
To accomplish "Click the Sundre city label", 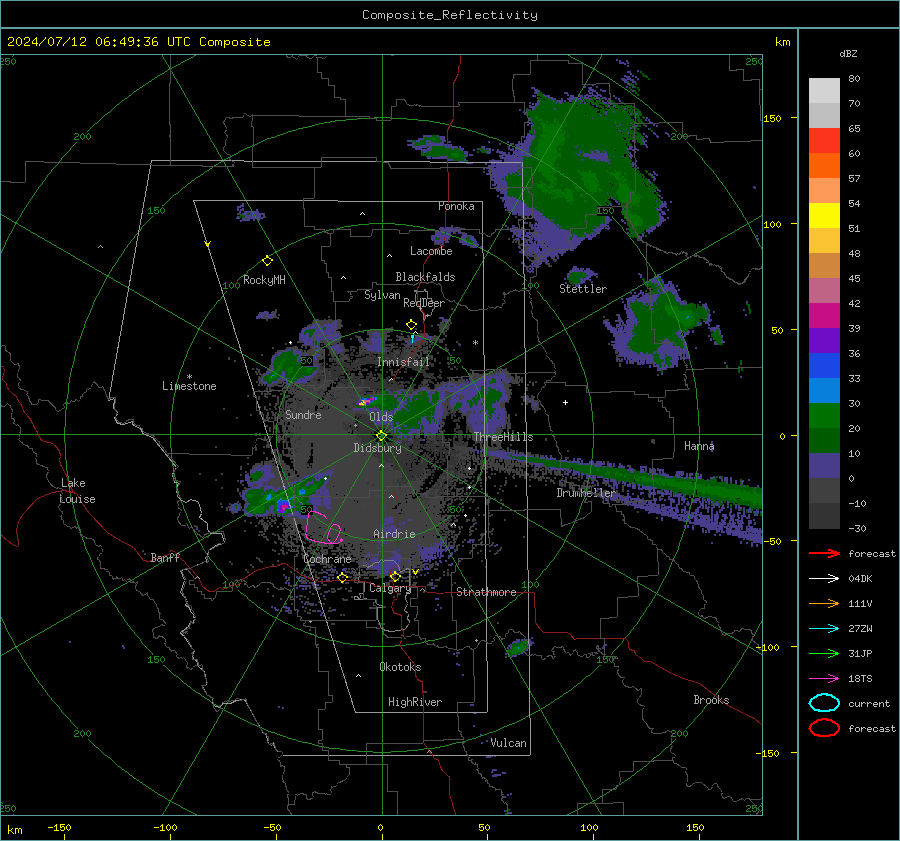I will (303, 414).
